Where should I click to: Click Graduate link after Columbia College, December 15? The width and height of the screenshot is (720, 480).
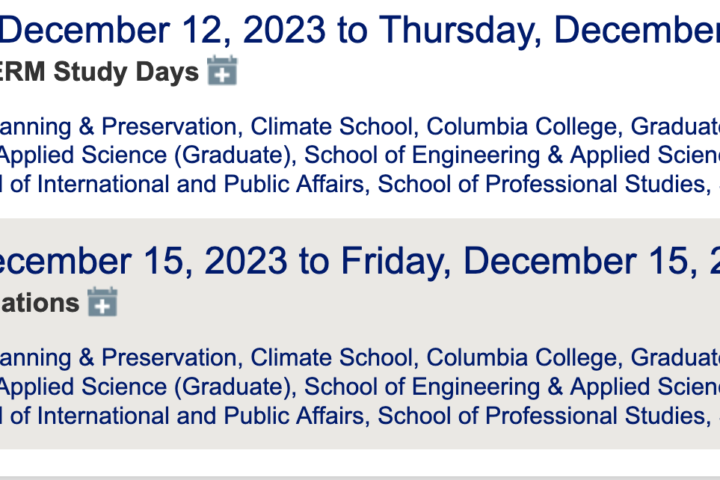675,357
